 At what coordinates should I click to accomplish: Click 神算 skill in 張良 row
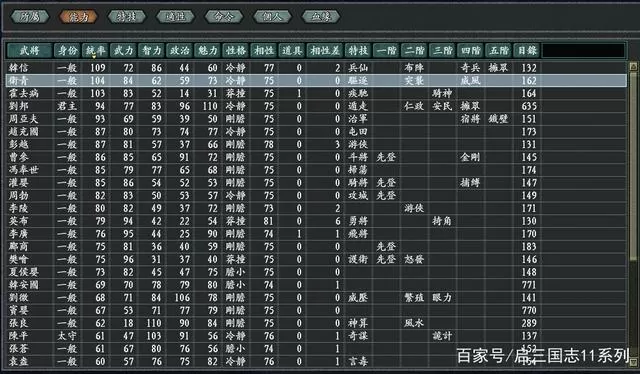(358, 323)
